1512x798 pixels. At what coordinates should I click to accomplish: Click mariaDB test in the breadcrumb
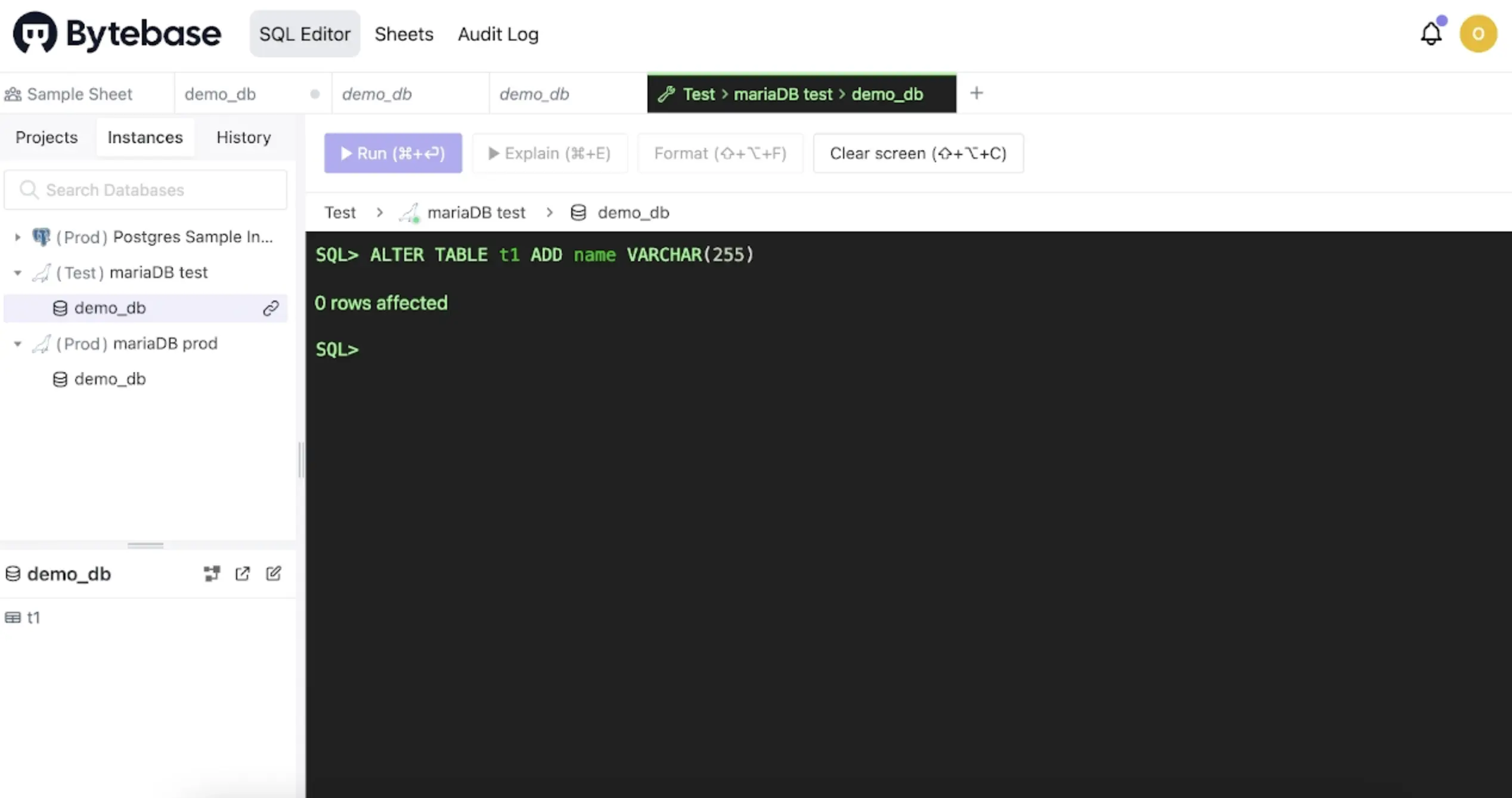point(476,212)
